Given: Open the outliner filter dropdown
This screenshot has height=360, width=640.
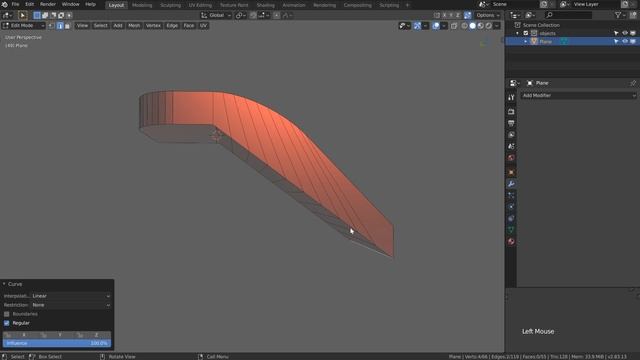Looking at the screenshot, I should pos(620,15).
